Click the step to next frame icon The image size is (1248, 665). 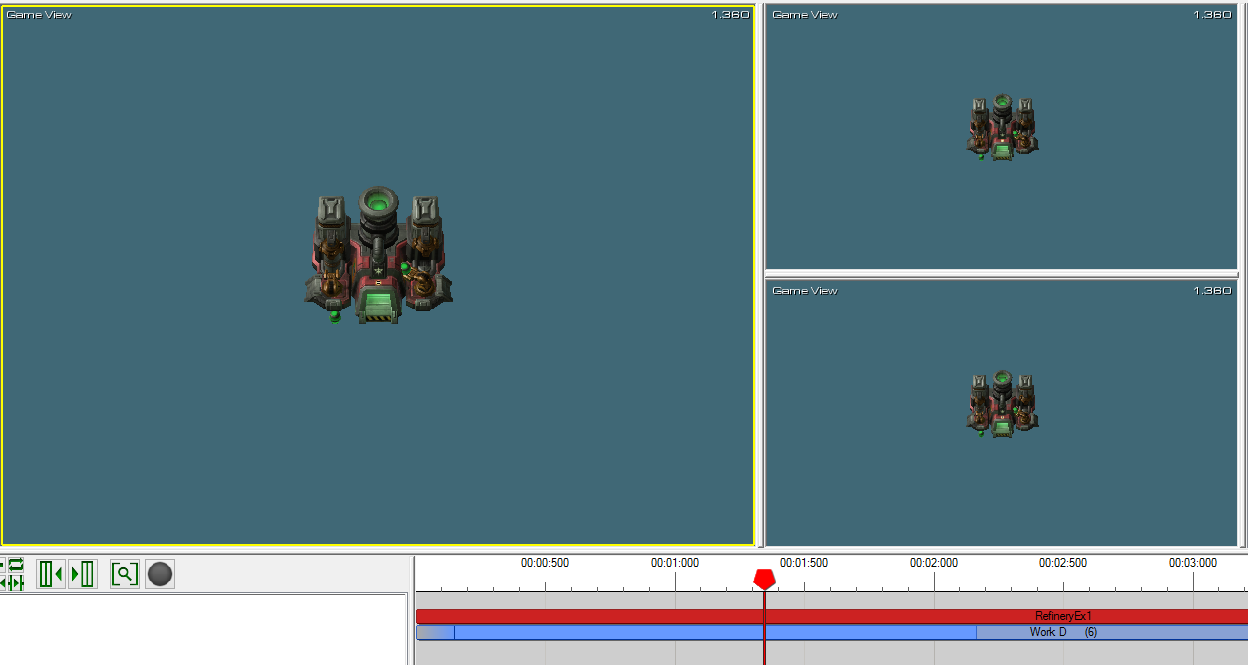(83, 574)
